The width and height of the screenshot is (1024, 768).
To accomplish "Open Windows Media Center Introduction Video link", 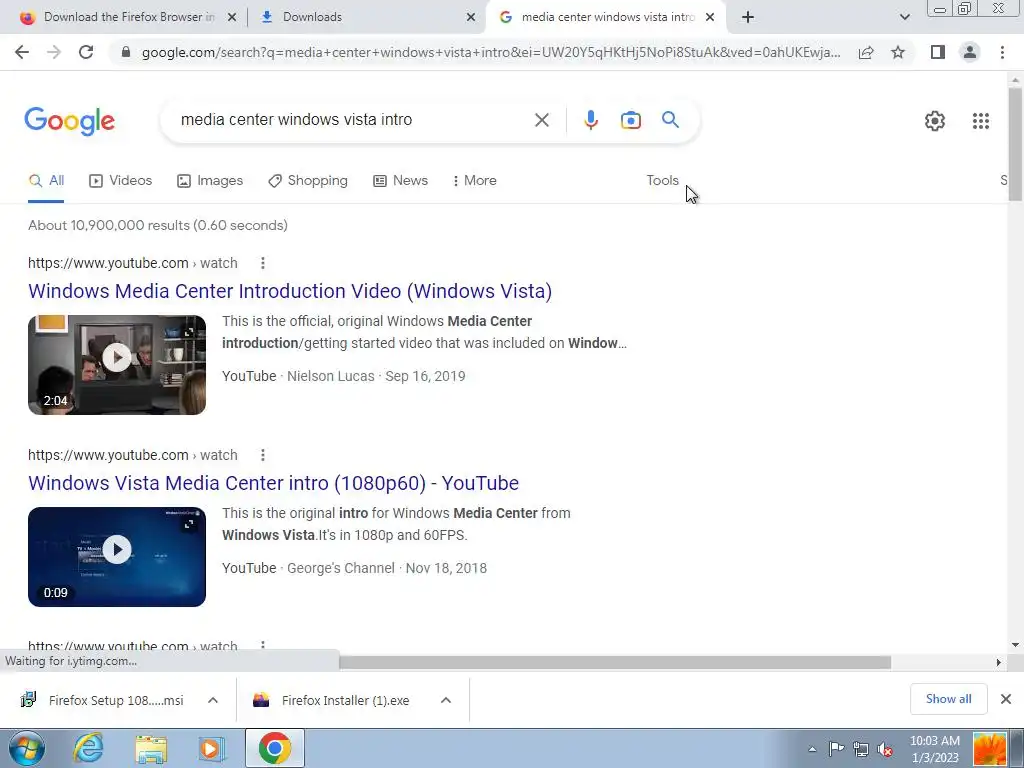I will pyautogui.click(x=290, y=291).
